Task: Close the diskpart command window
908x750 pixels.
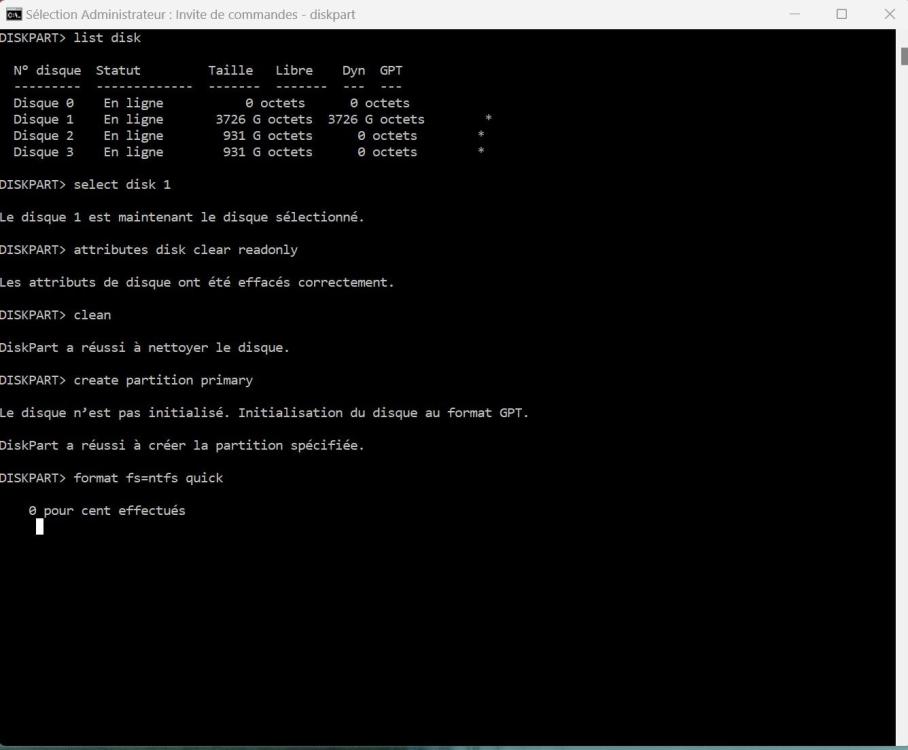Action: point(889,14)
